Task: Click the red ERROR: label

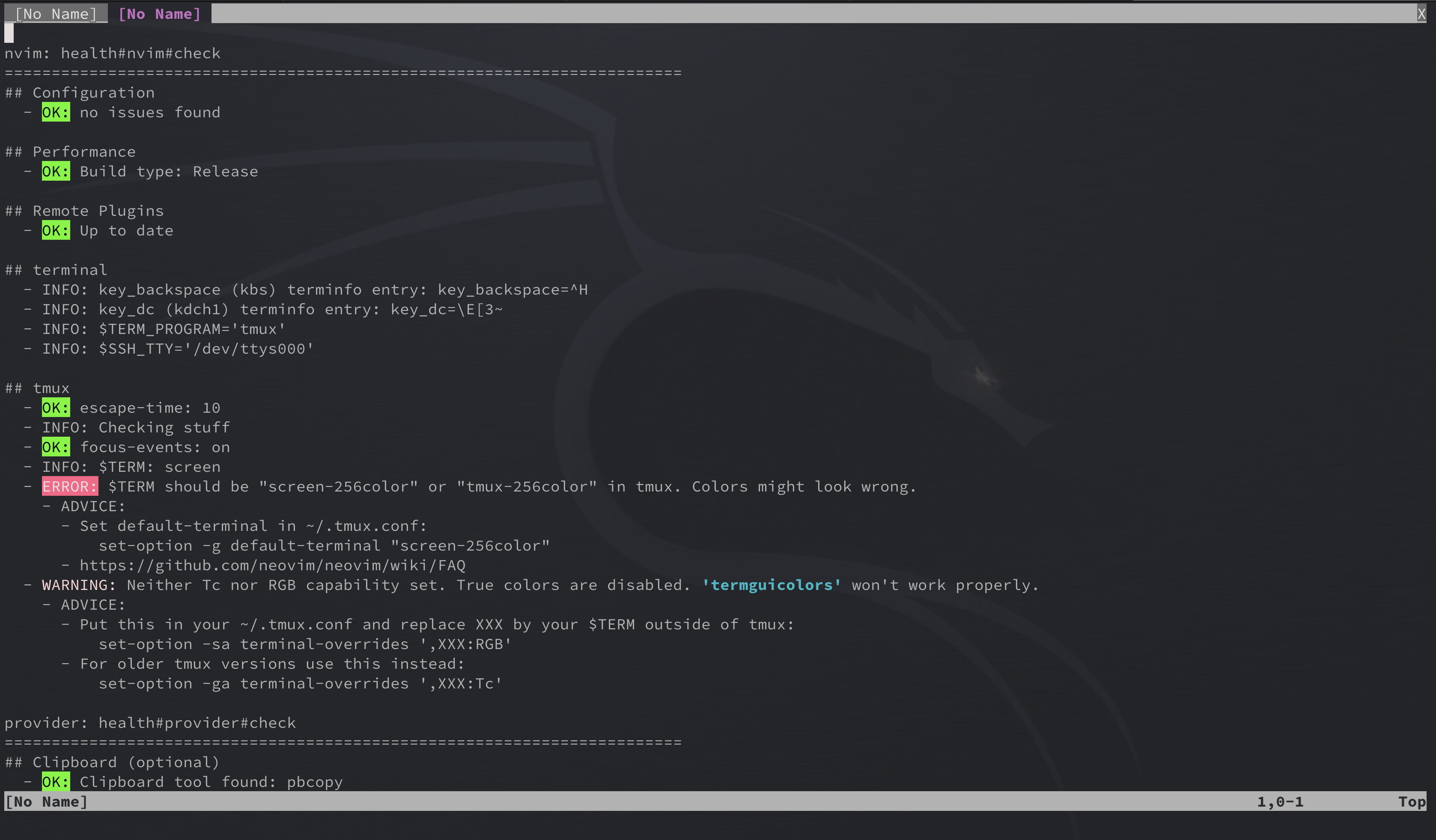Action: (x=69, y=487)
